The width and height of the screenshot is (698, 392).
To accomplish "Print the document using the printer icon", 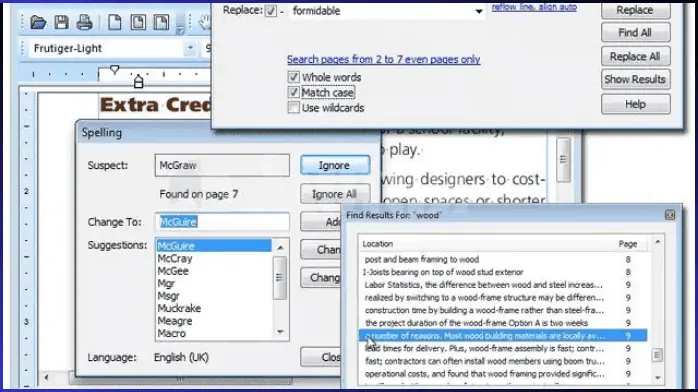I will point(84,22).
